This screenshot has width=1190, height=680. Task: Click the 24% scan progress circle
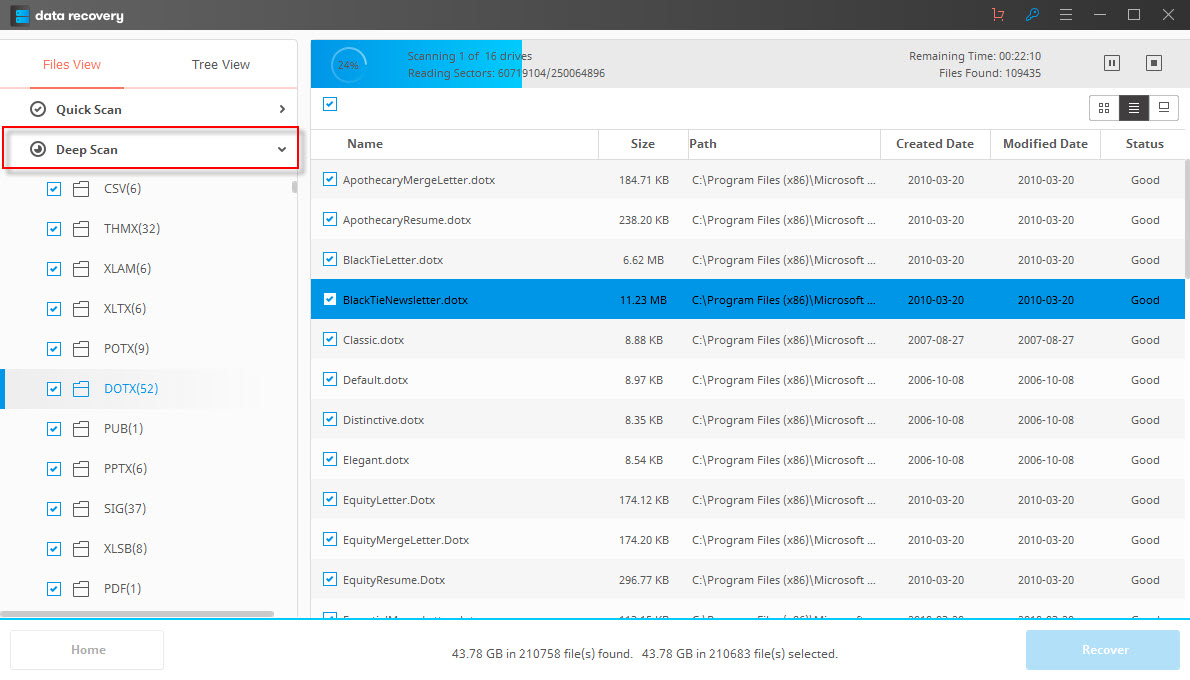click(x=348, y=65)
